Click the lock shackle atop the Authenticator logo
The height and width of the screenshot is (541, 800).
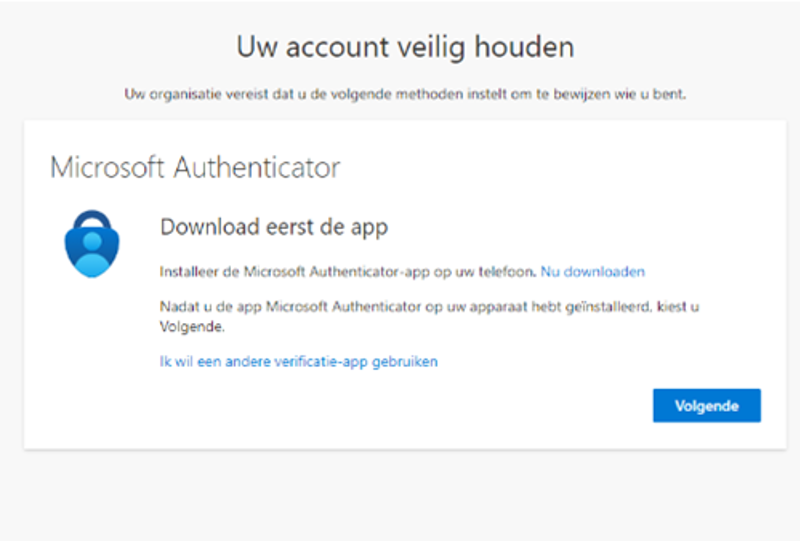(x=92, y=217)
